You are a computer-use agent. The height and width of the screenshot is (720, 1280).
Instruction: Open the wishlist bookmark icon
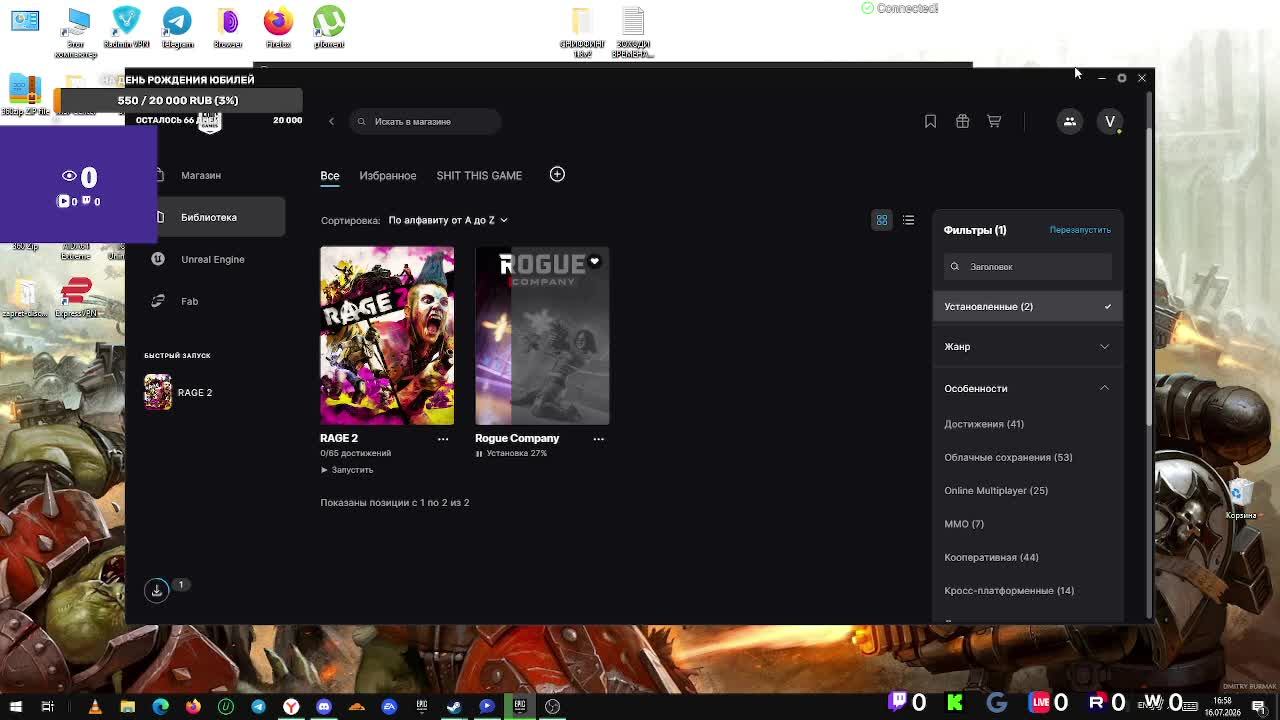(930, 121)
